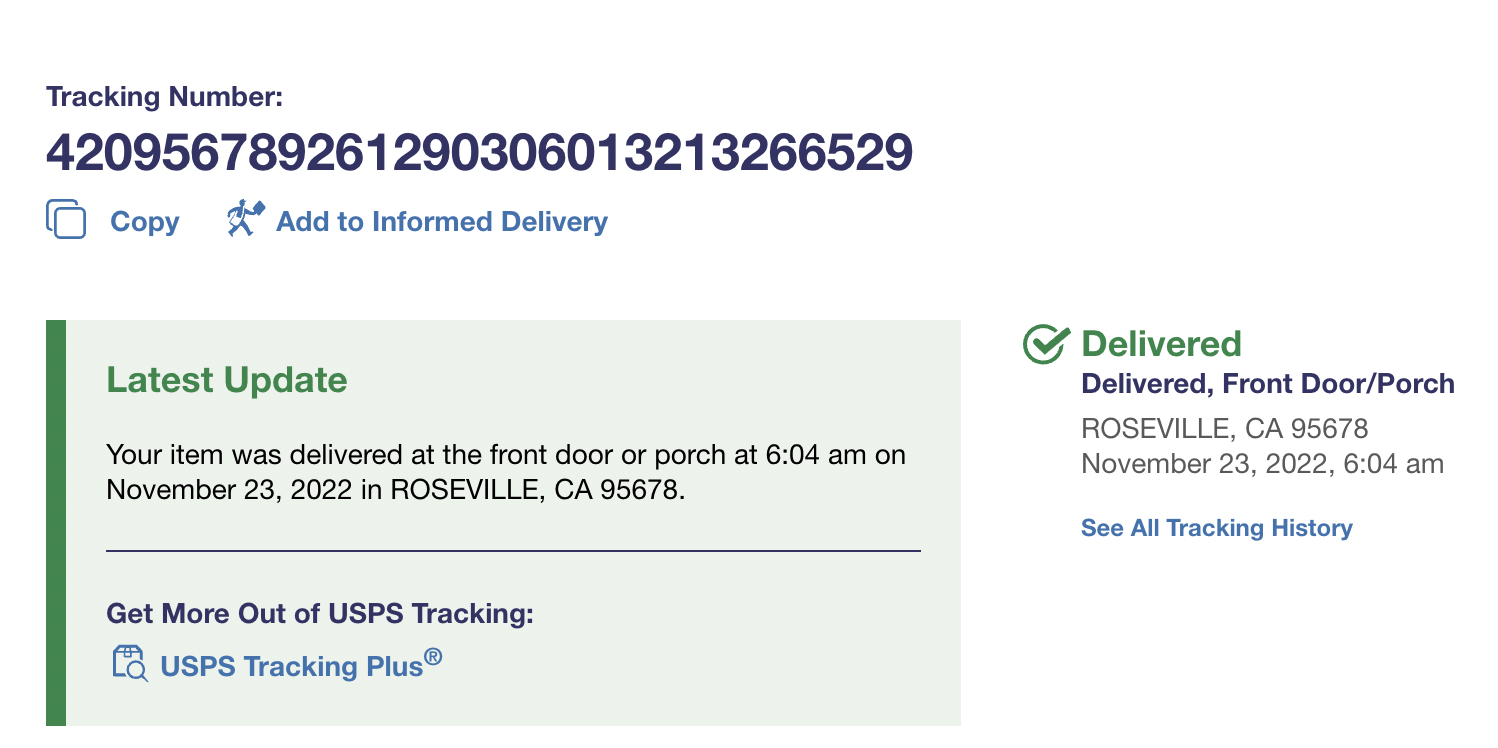Click the registered trademark symbol after Tracking Plus

coord(432,657)
